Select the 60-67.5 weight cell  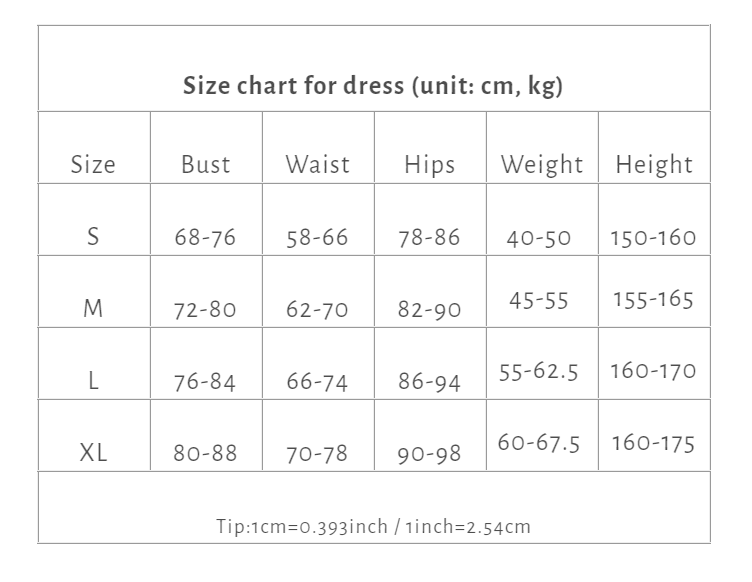coord(539,443)
